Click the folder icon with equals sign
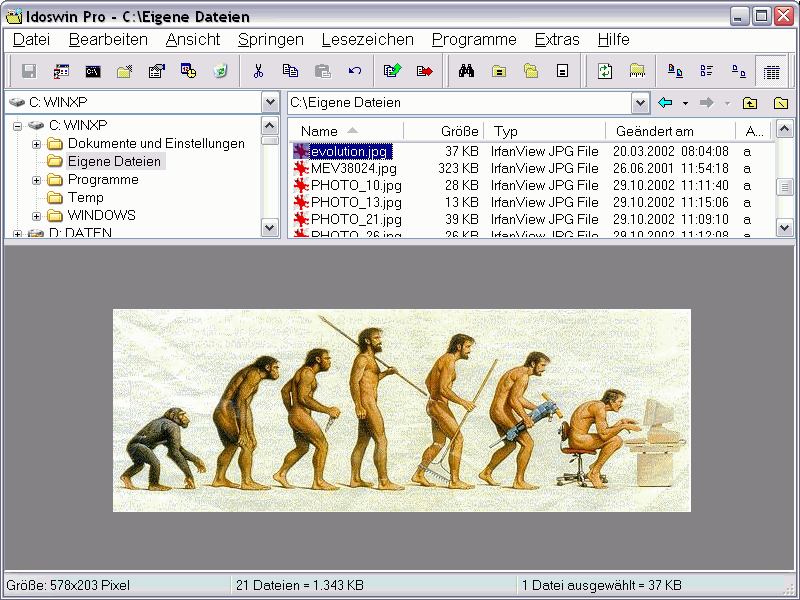 point(498,71)
